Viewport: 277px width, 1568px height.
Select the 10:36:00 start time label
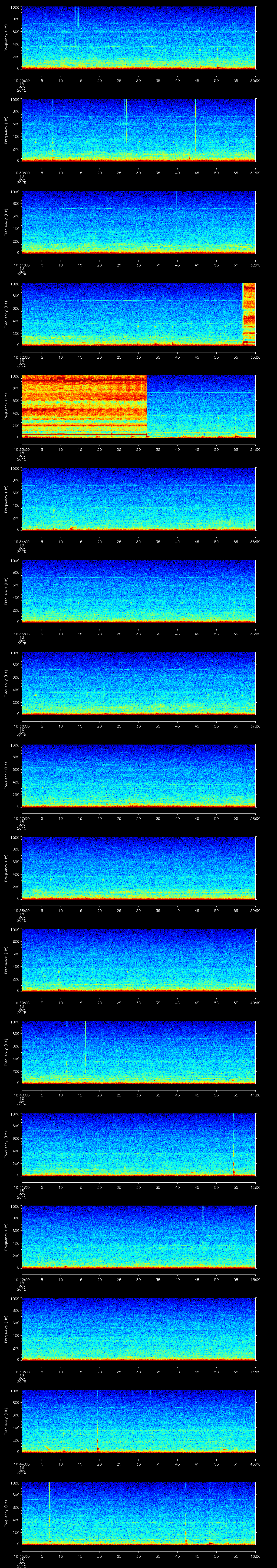pos(21,726)
